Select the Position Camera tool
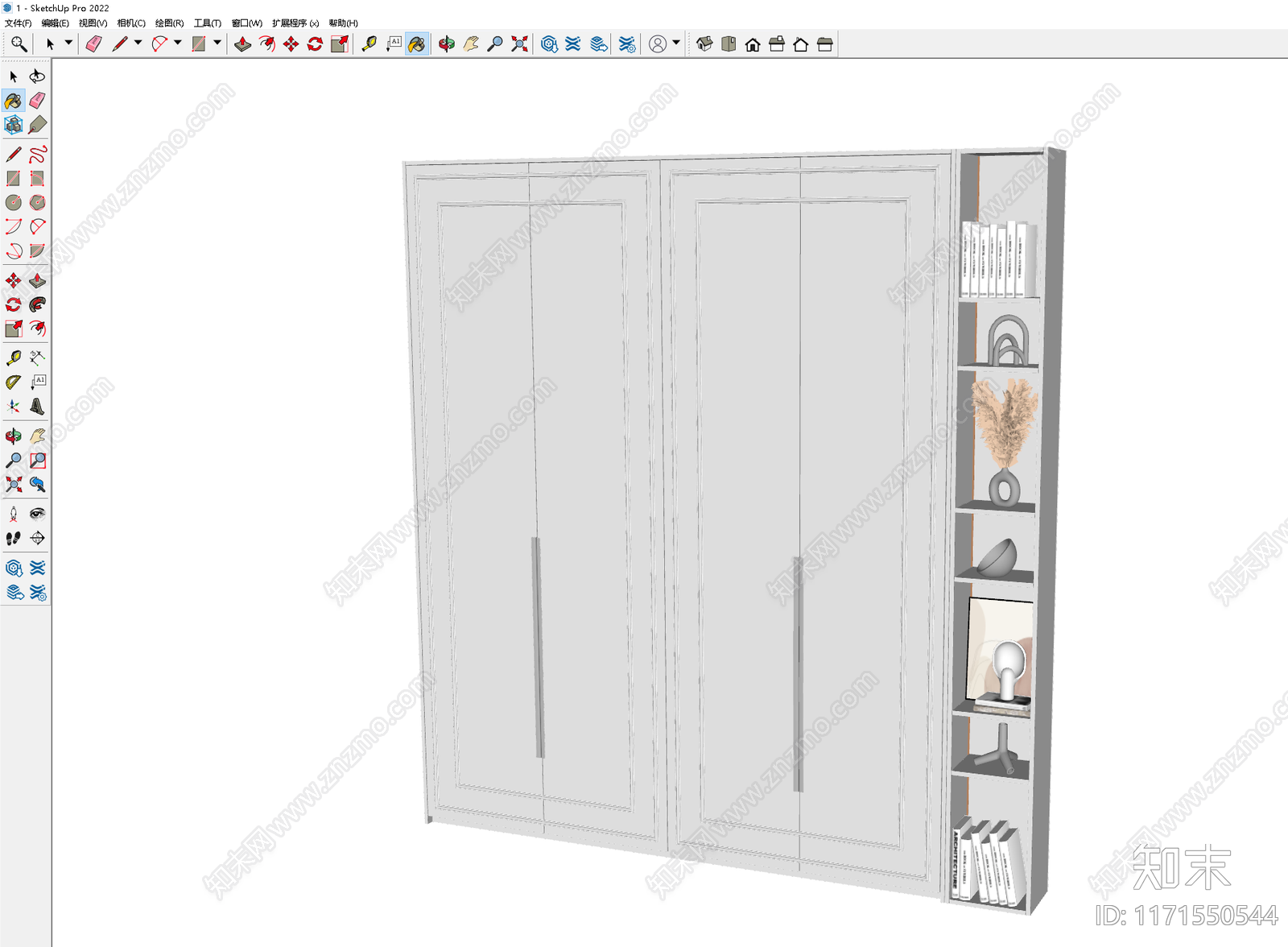The height and width of the screenshot is (947, 1288). [x=14, y=514]
